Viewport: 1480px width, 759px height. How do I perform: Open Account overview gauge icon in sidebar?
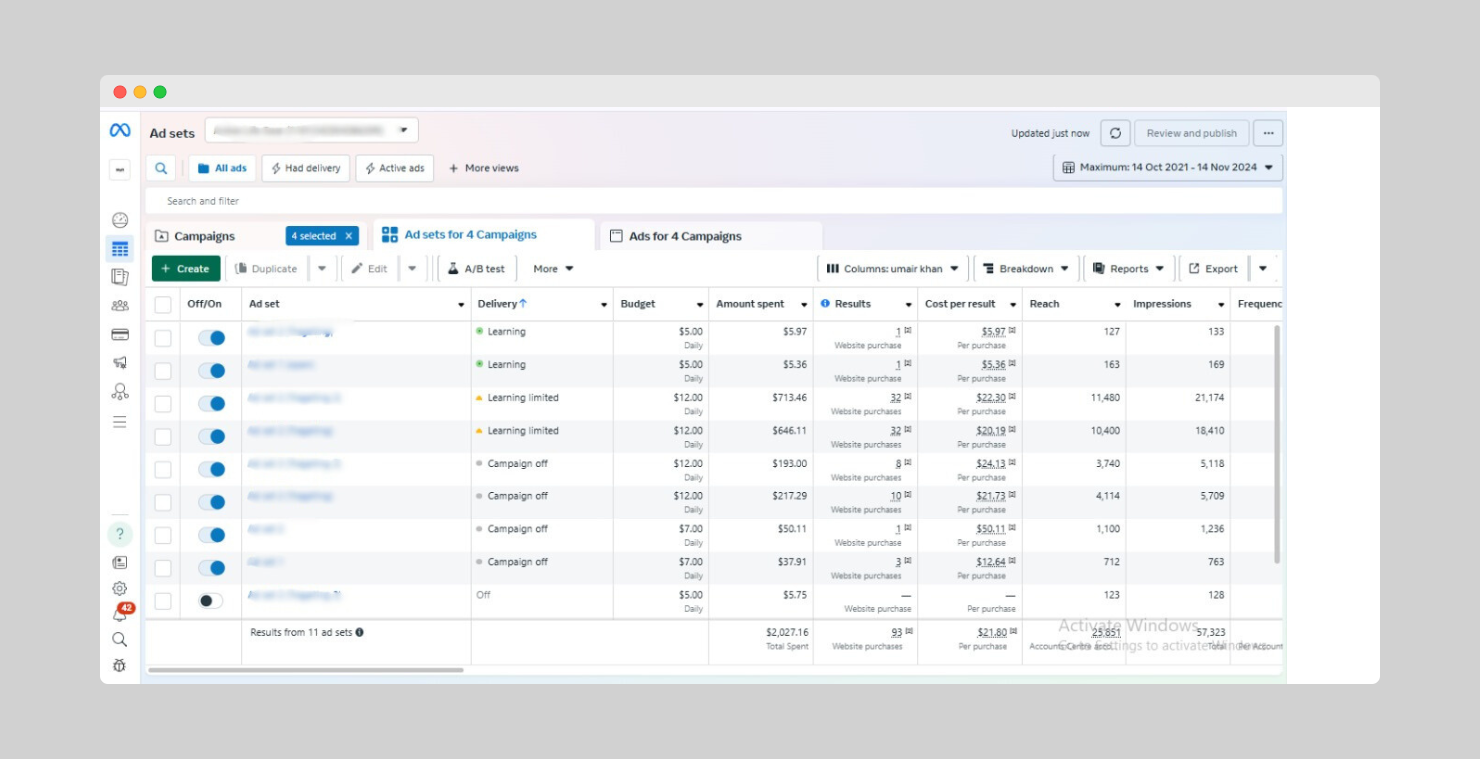point(120,220)
